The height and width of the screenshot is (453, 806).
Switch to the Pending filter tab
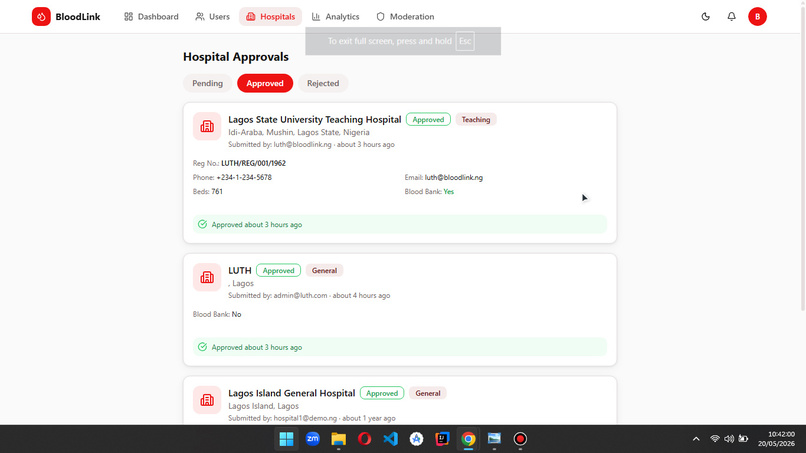point(208,83)
